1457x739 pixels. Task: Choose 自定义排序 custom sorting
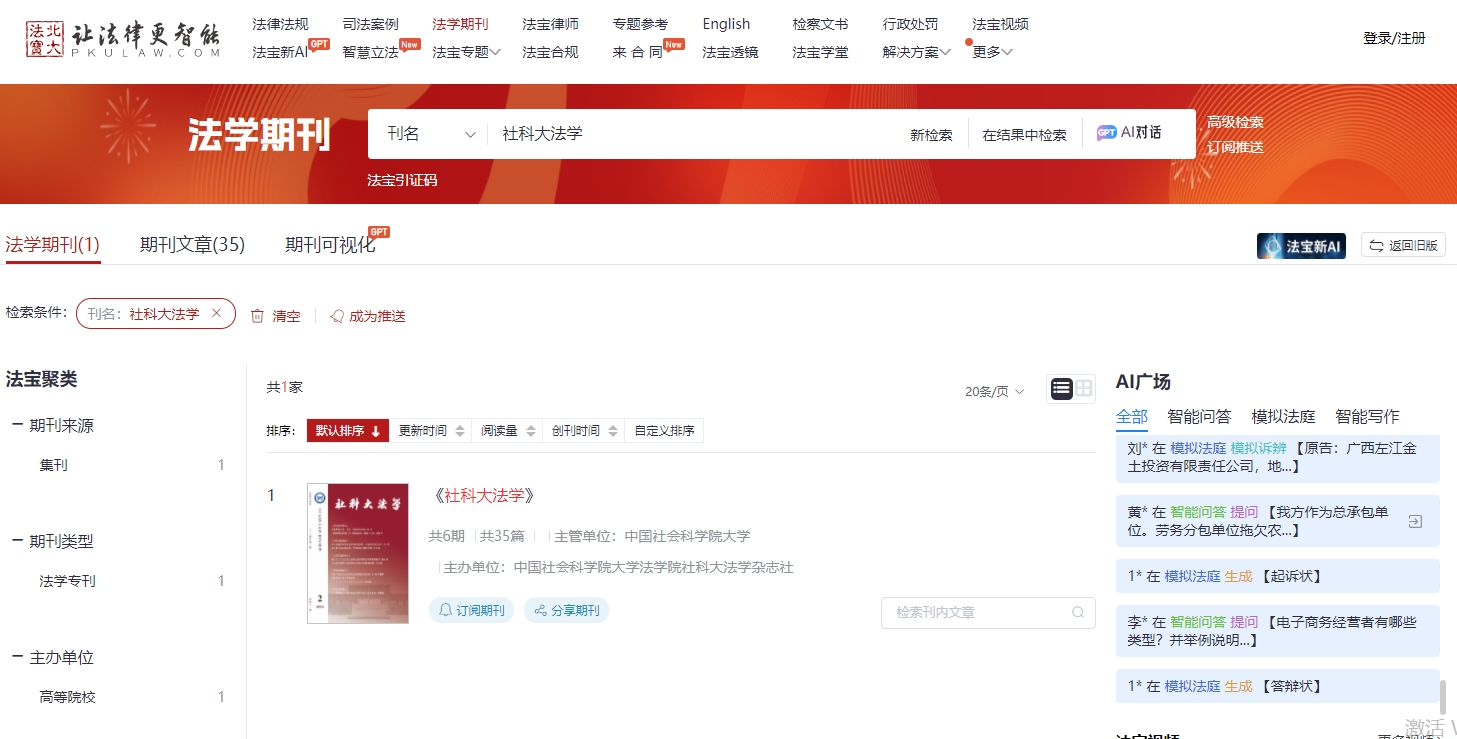pyautogui.click(x=664, y=431)
